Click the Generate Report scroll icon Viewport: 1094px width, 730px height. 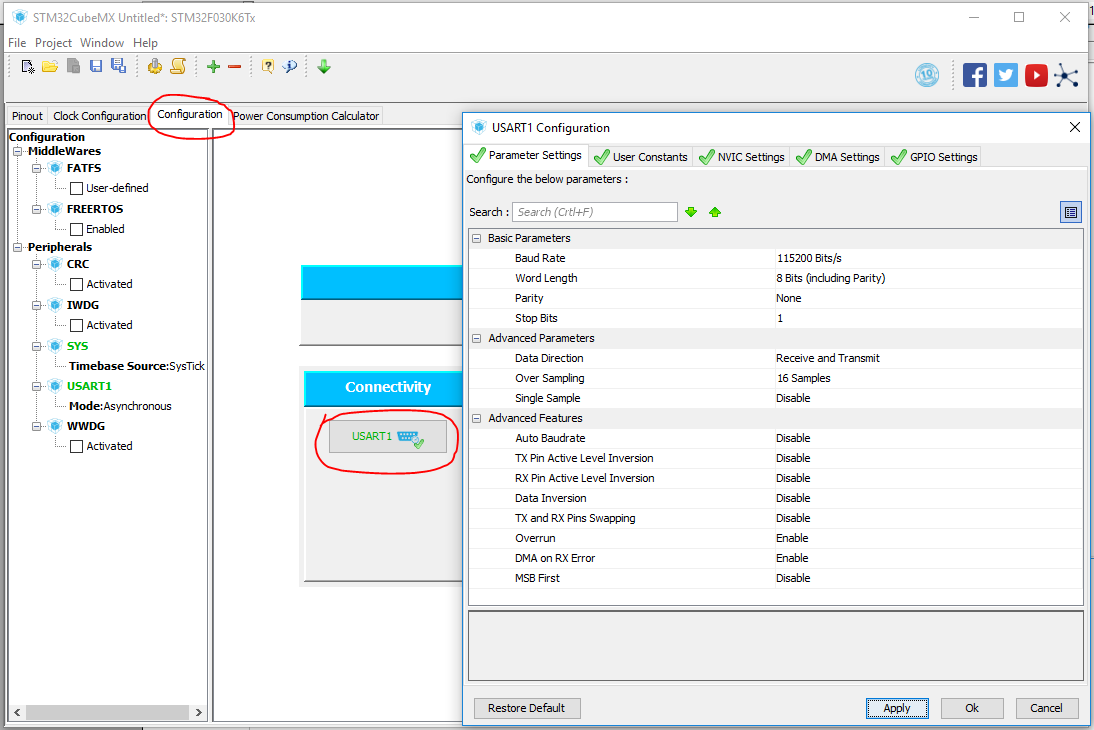(179, 66)
